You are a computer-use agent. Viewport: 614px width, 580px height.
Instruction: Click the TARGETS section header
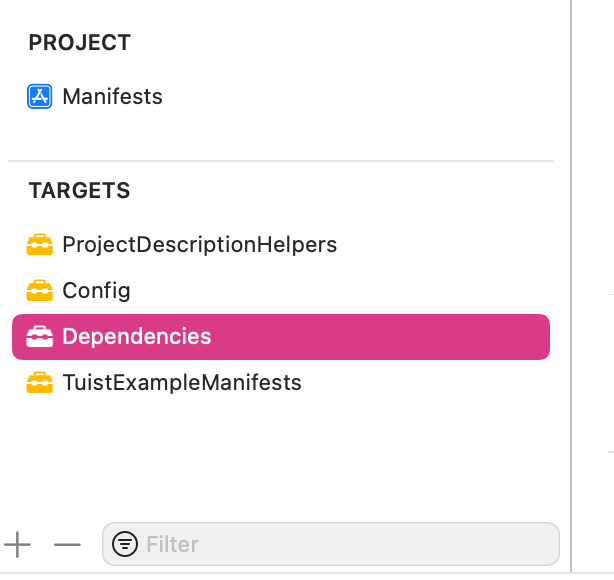click(x=79, y=190)
